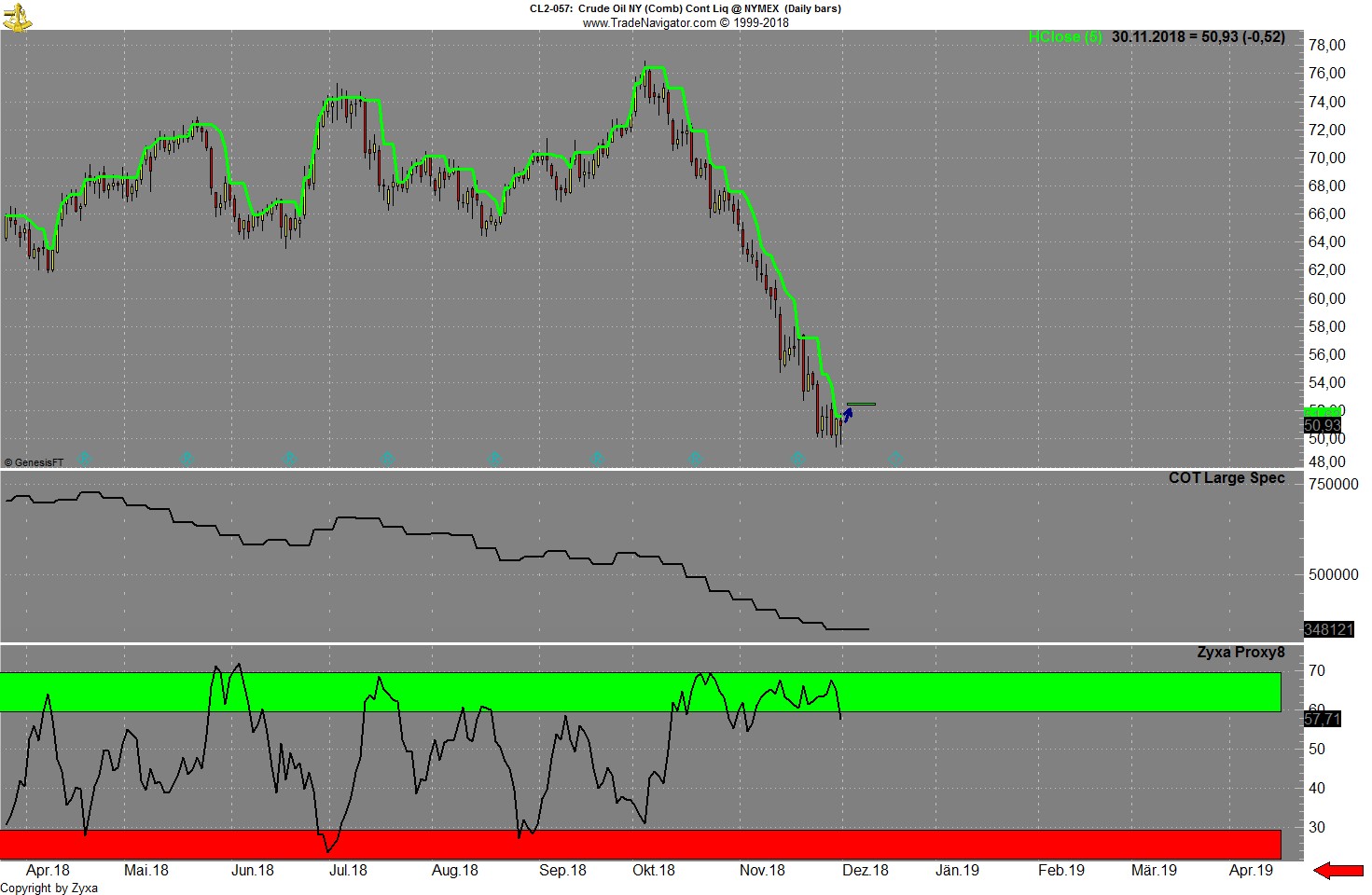Click the 40 level on Zyxa Proxy8 axis
Screen dimensions: 1372x895
pyautogui.click(x=1317, y=788)
